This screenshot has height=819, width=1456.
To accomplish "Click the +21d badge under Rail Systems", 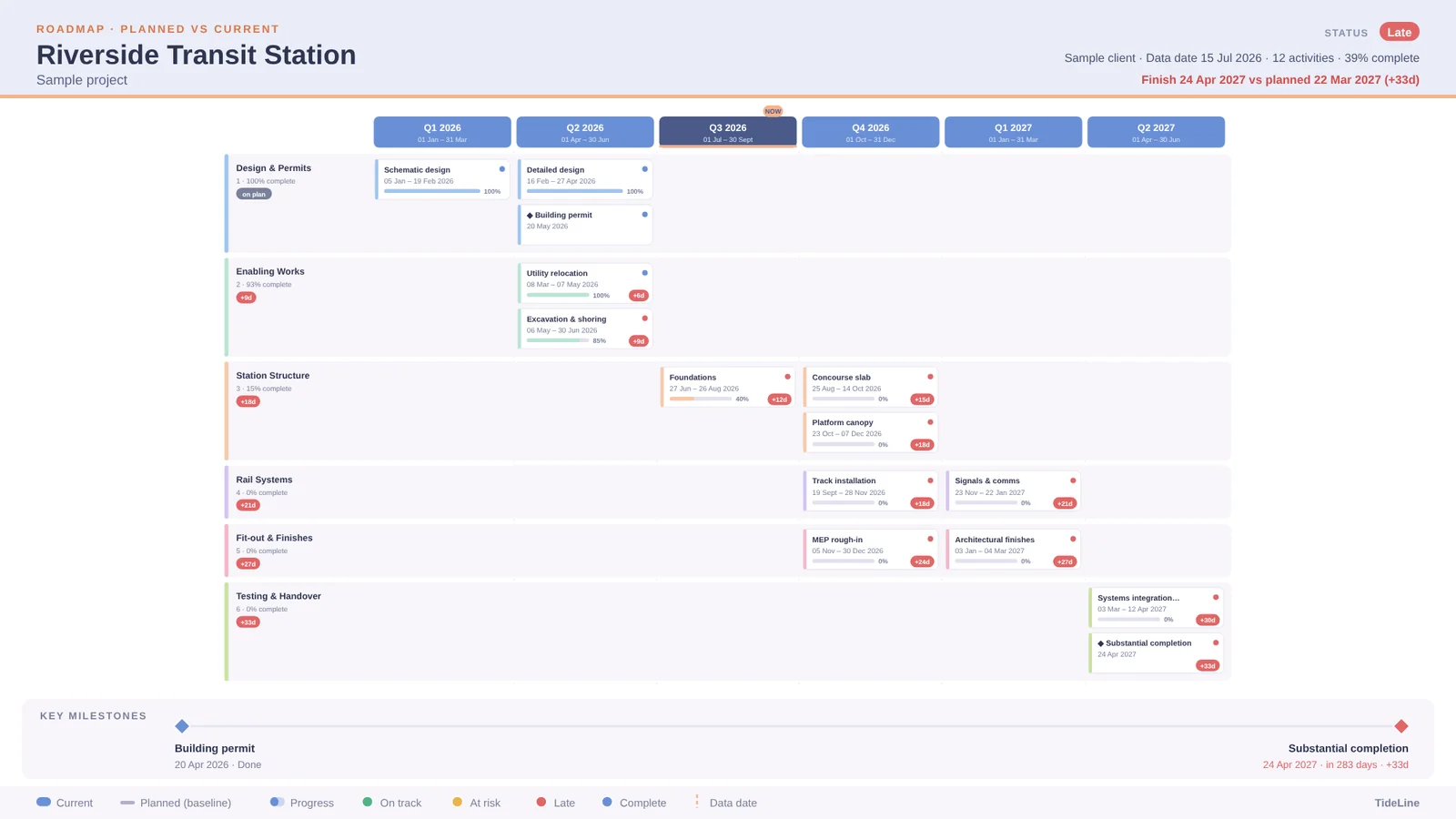I will [x=248, y=505].
